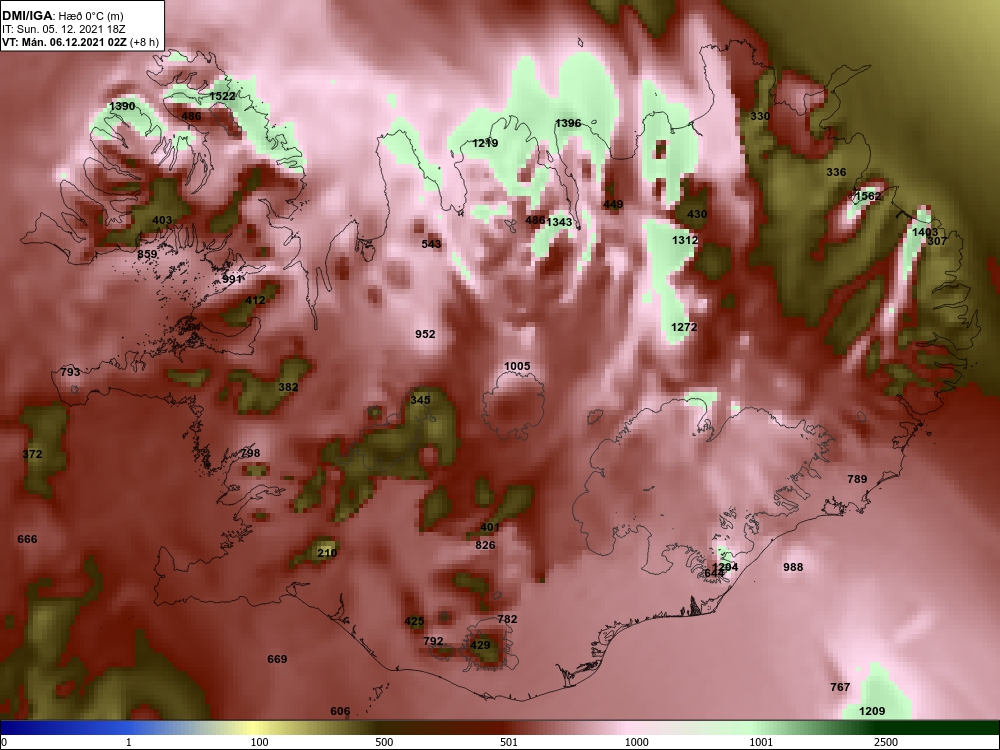The height and width of the screenshot is (750, 1000).
Task: Click the 1390 height label
Action: coord(122,107)
